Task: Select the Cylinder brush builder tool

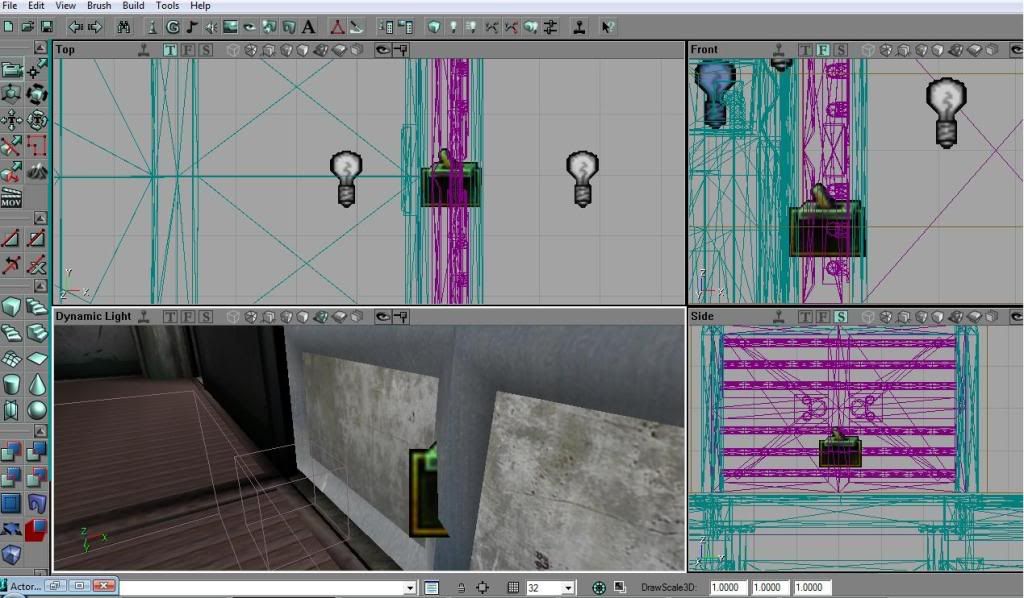Action: [11, 384]
